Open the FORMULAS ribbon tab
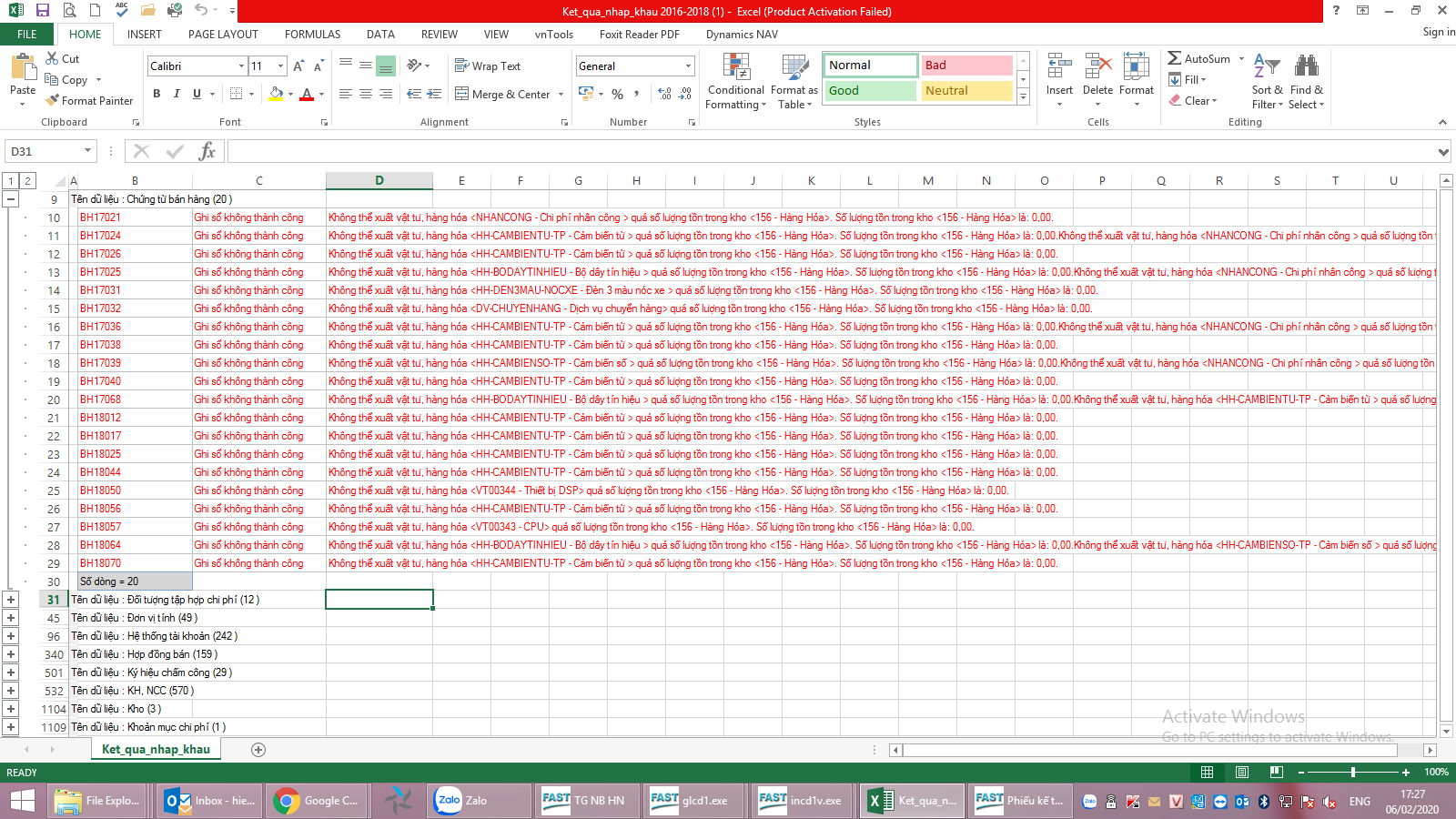Screen dimensions: 1456x819 (x=312, y=35)
